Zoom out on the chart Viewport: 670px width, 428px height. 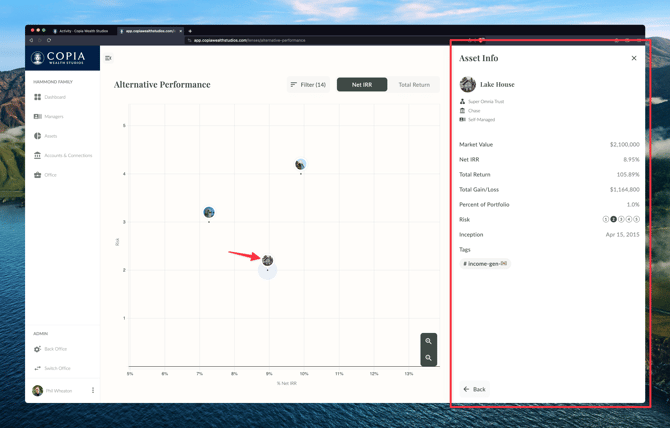coord(428,358)
